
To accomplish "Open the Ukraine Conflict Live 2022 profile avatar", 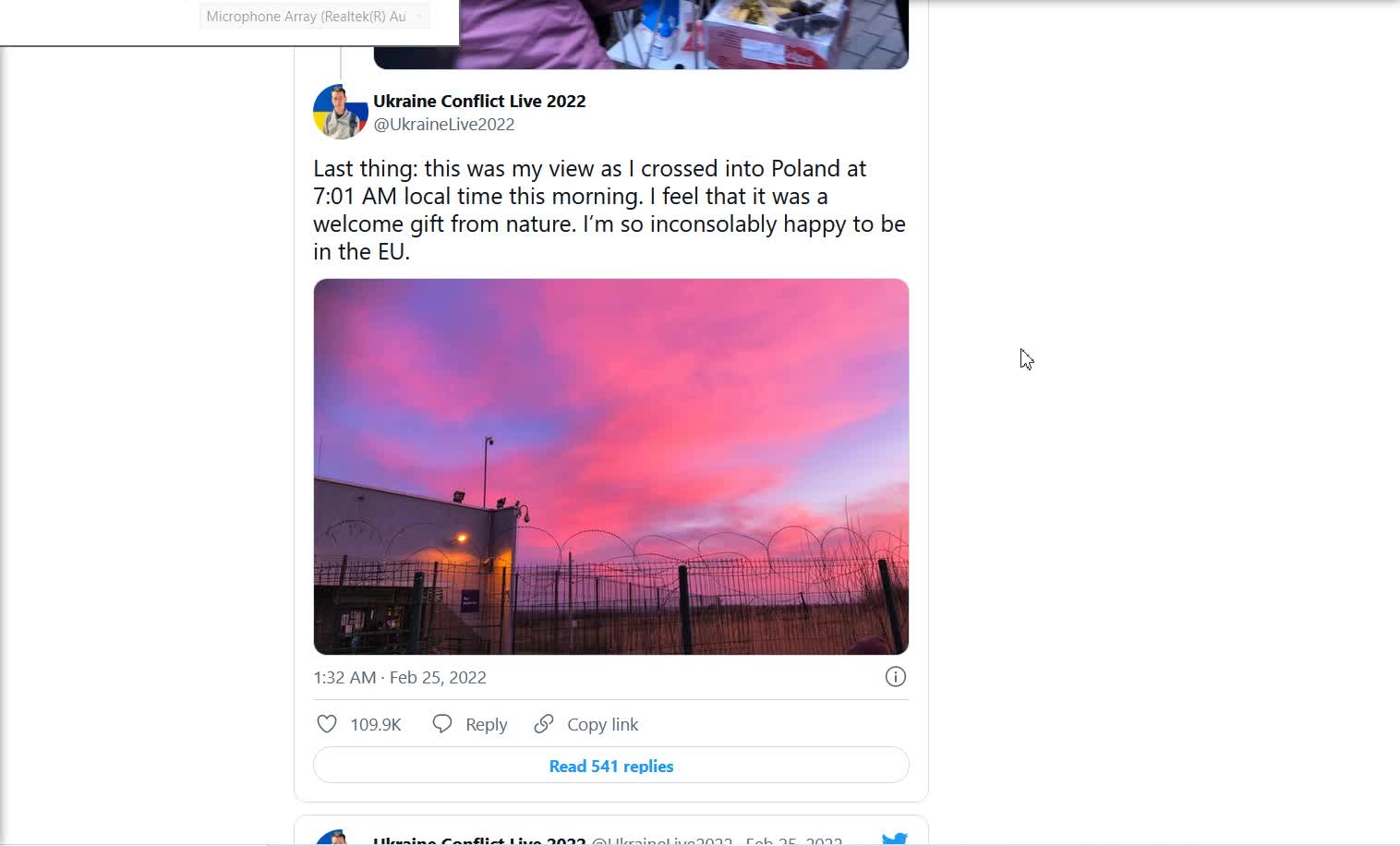I will pyautogui.click(x=341, y=112).
